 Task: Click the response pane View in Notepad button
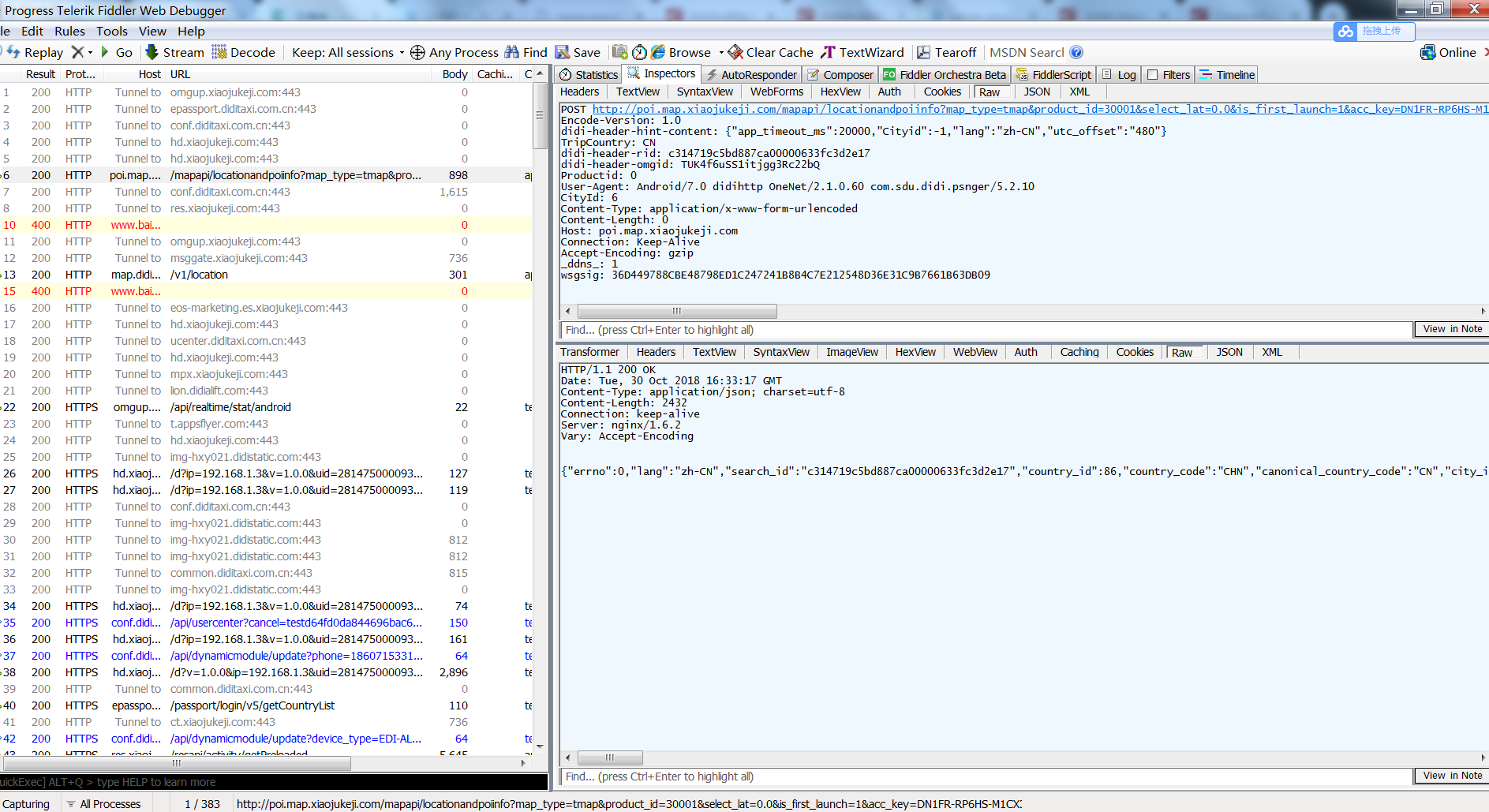pyautogui.click(x=1451, y=776)
